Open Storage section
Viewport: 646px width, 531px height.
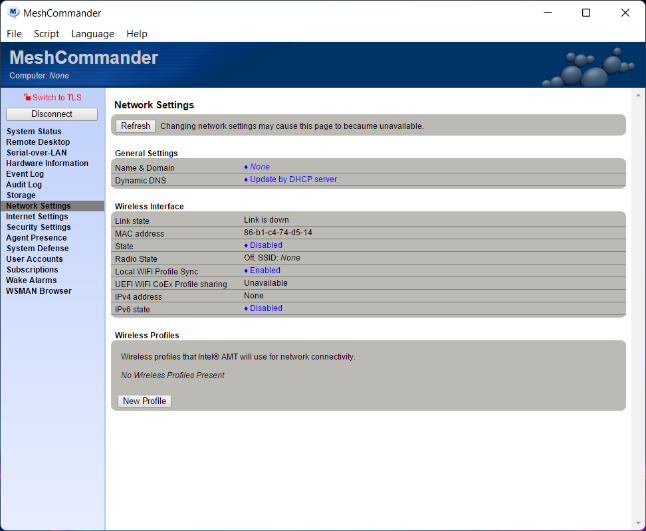(x=21, y=195)
